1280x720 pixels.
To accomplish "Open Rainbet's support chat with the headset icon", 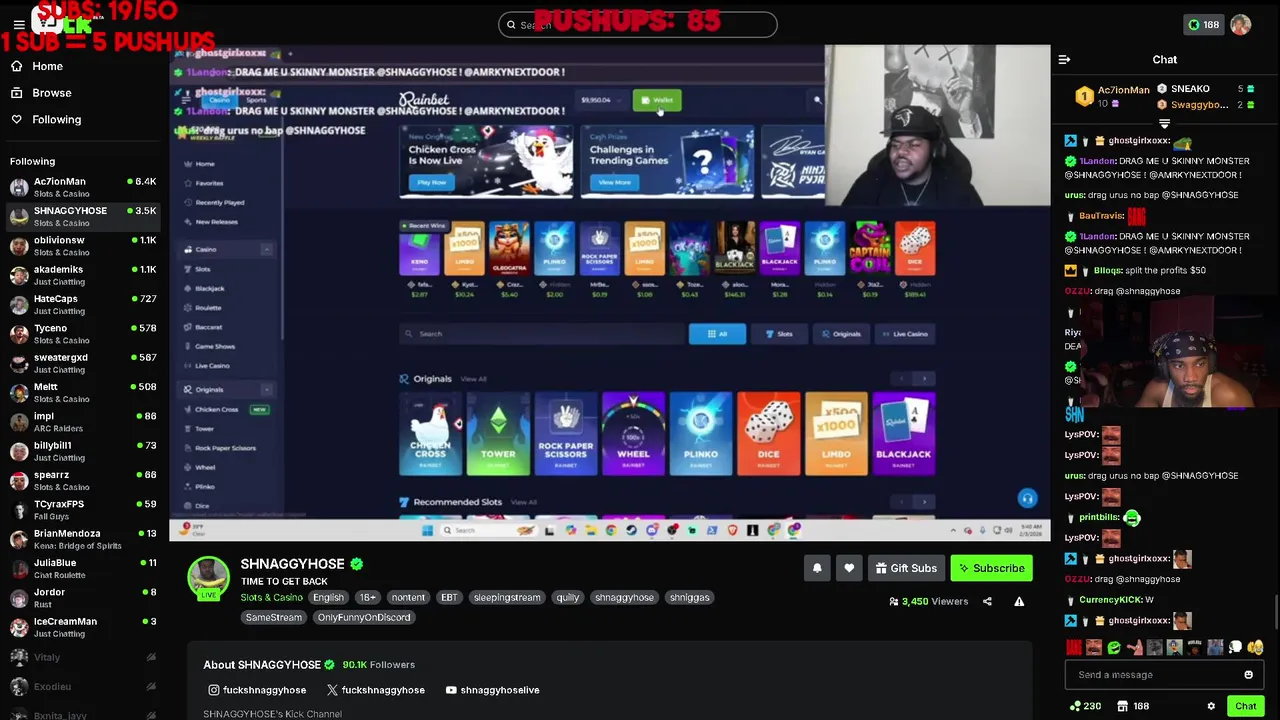I will tap(1027, 498).
